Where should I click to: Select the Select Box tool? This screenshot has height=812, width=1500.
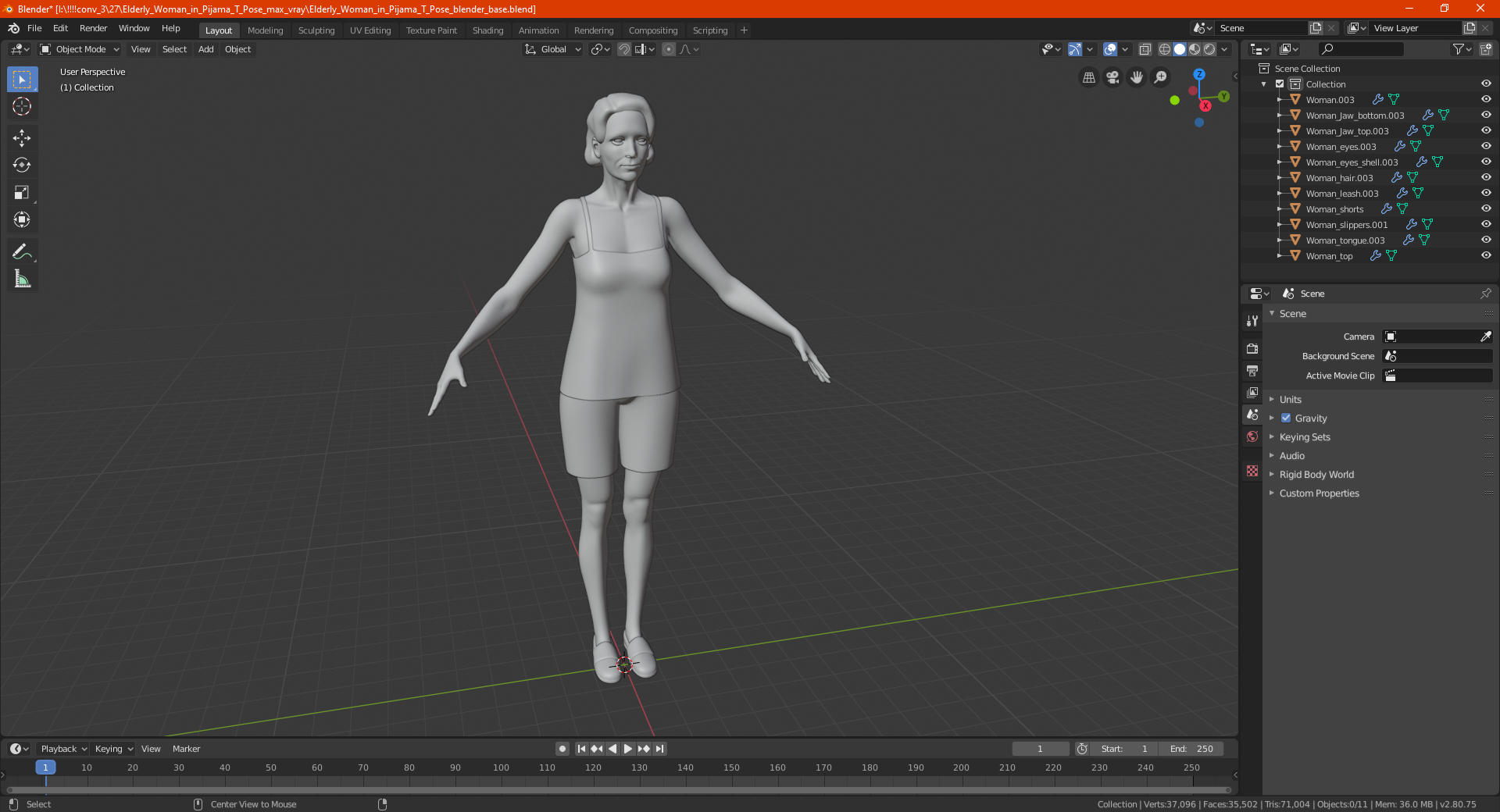click(x=22, y=80)
